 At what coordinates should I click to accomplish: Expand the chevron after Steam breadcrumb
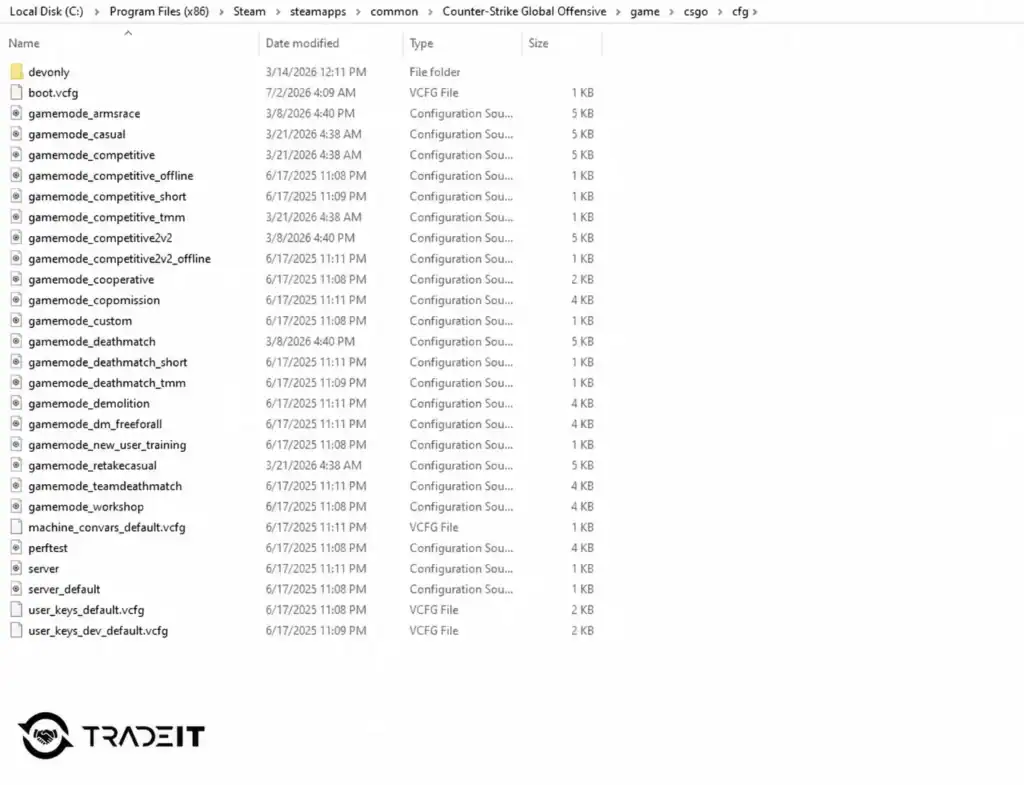278,12
